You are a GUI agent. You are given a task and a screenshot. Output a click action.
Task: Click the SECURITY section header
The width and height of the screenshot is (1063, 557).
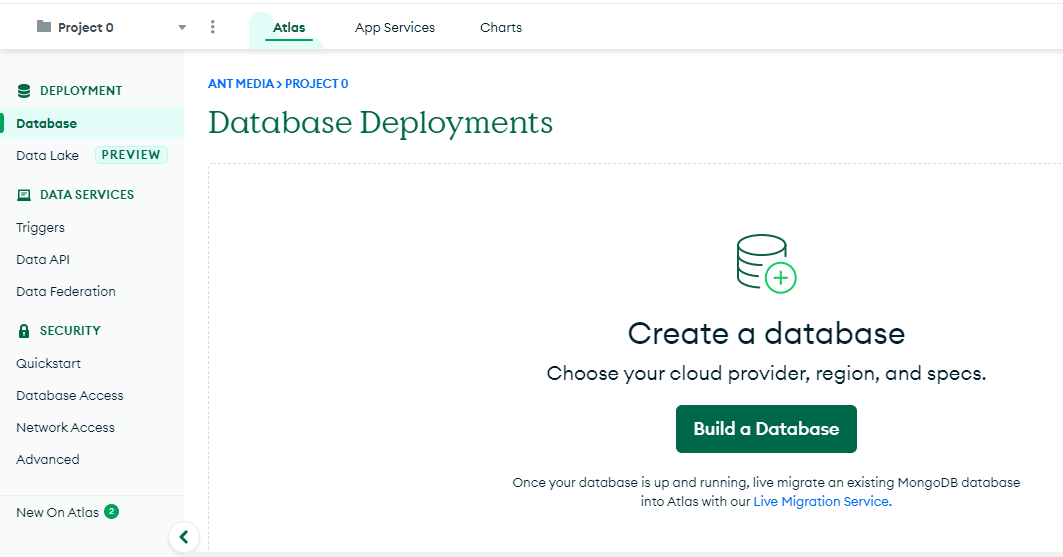coord(70,331)
